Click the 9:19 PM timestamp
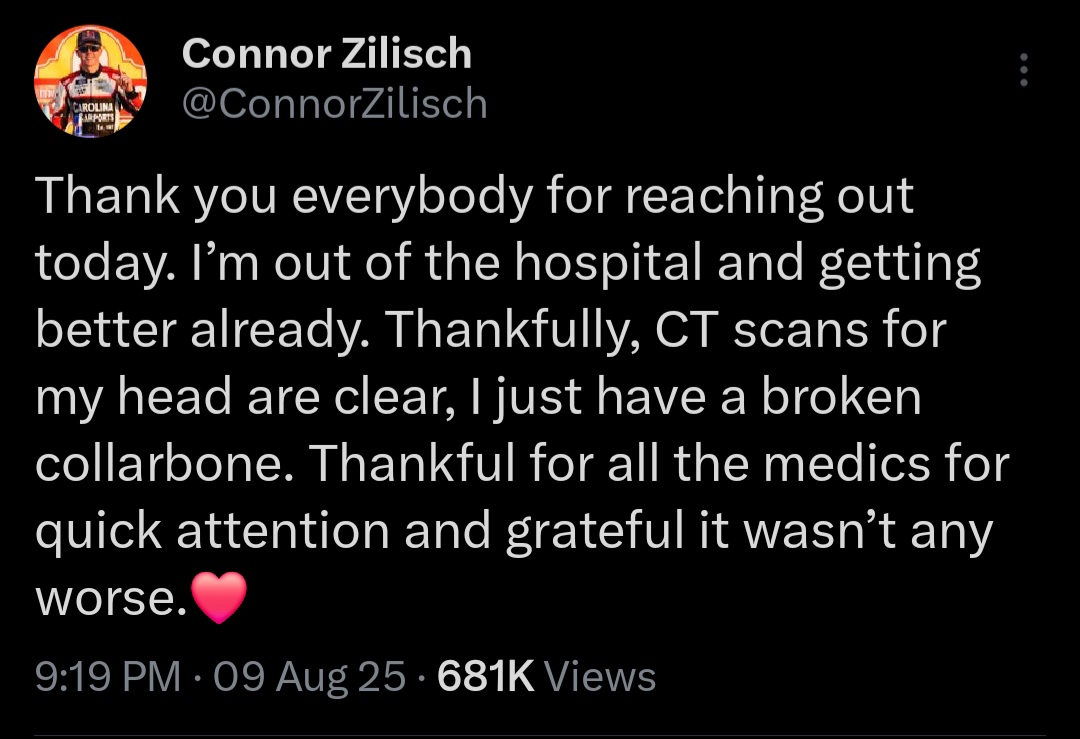This screenshot has height=739, width=1080. point(108,677)
